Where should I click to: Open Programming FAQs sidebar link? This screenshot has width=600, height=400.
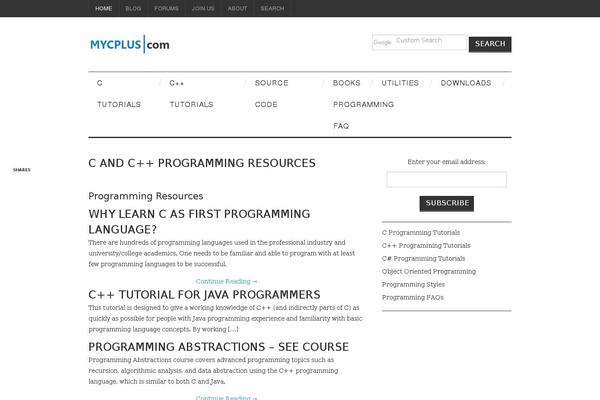point(412,297)
